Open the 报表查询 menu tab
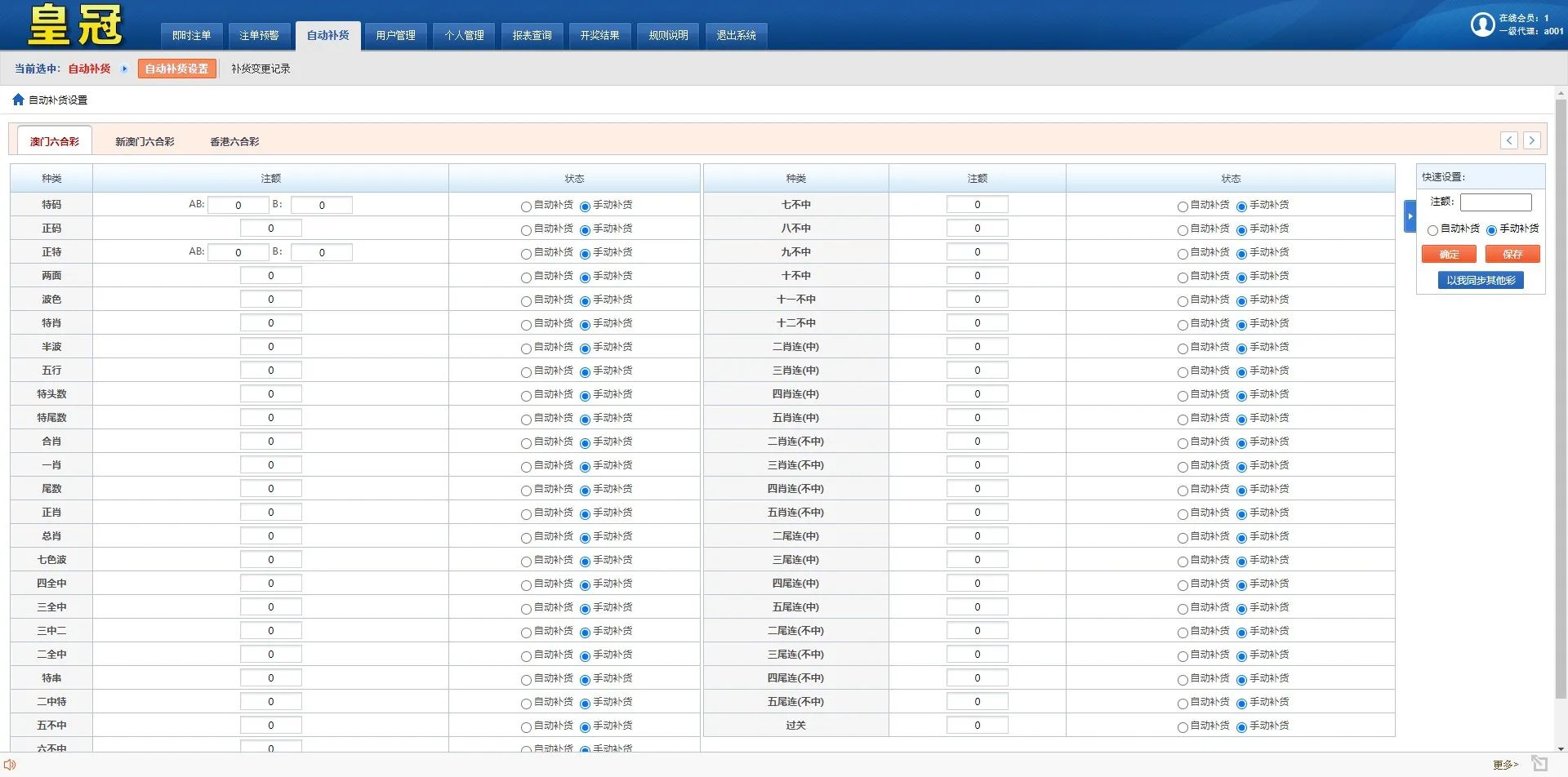The image size is (1568, 777). tap(532, 35)
